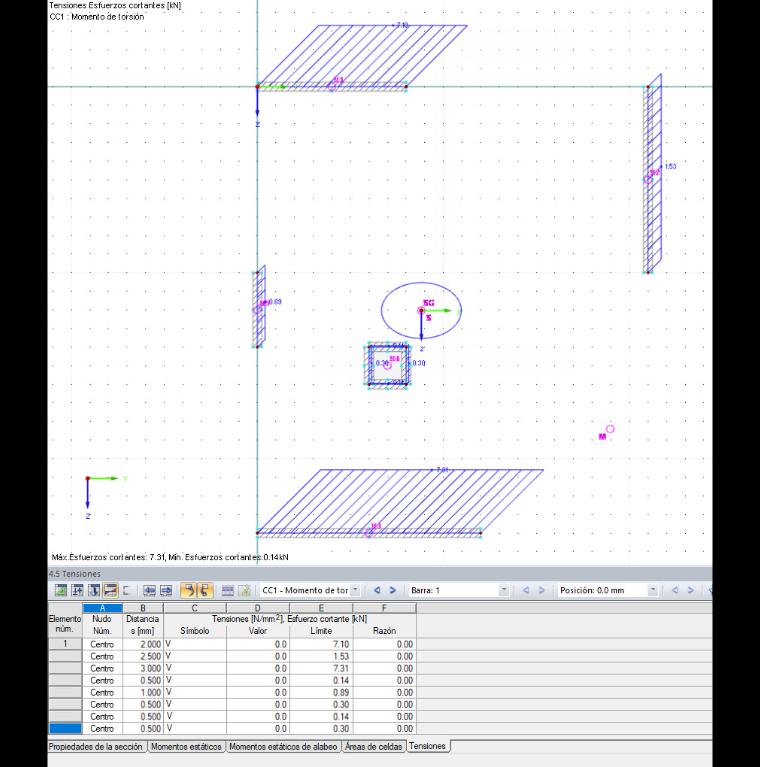Click the 7.10 label on top diagram
This screenshot has height=767, width=760.
[x=402, y=25]
